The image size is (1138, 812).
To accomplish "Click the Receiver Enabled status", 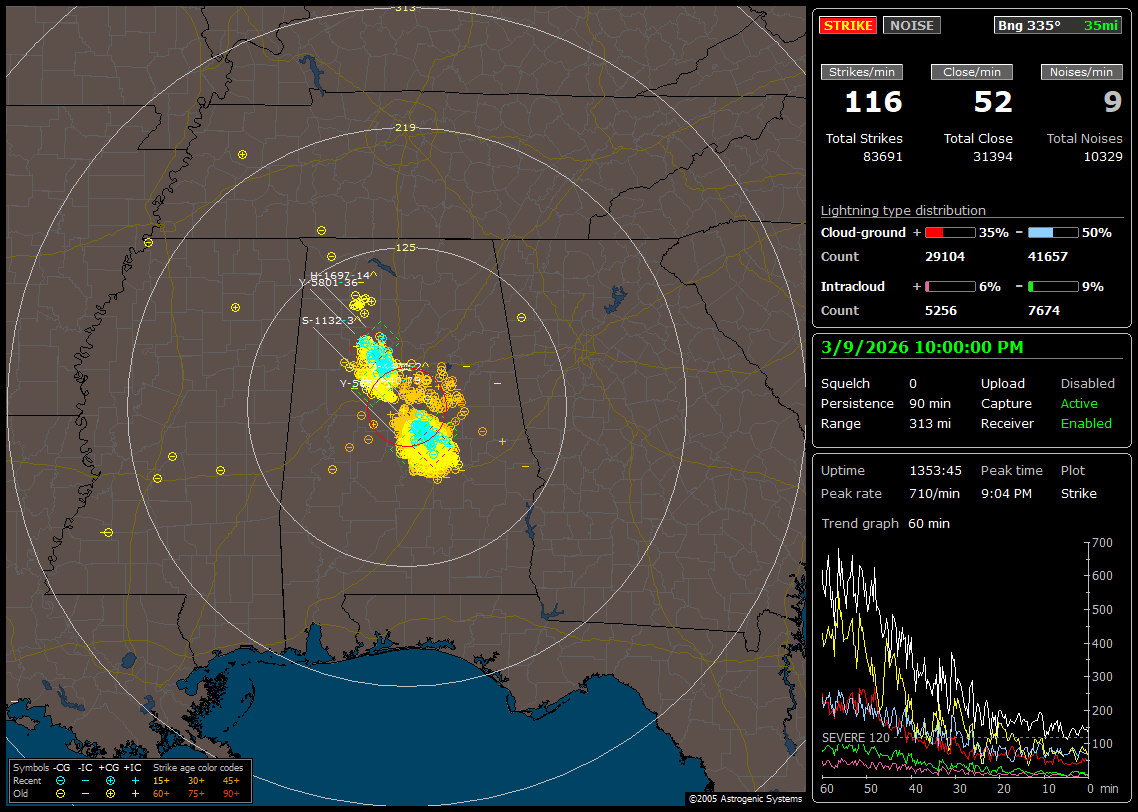I will pos(1086,423).
